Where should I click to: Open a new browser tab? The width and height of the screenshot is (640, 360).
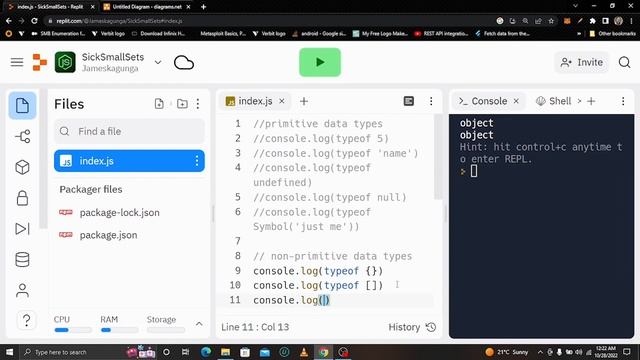pyautogui.click(x=203, y=7)
